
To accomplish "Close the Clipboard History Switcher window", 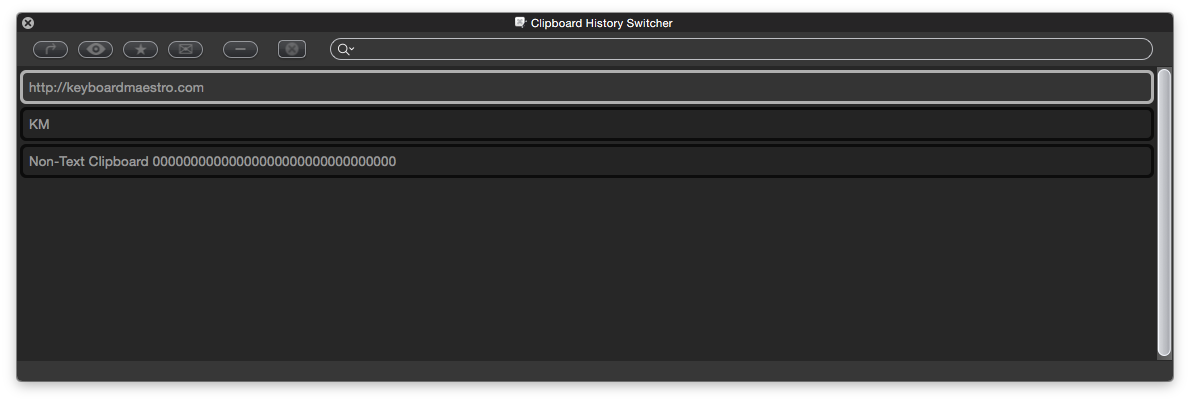I will click(28, 24).
